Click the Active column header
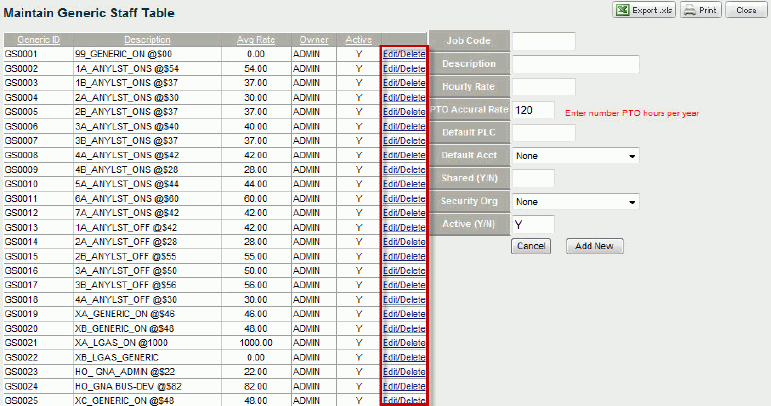Viewport: 771px width, 406px height. tap(358, 40)
